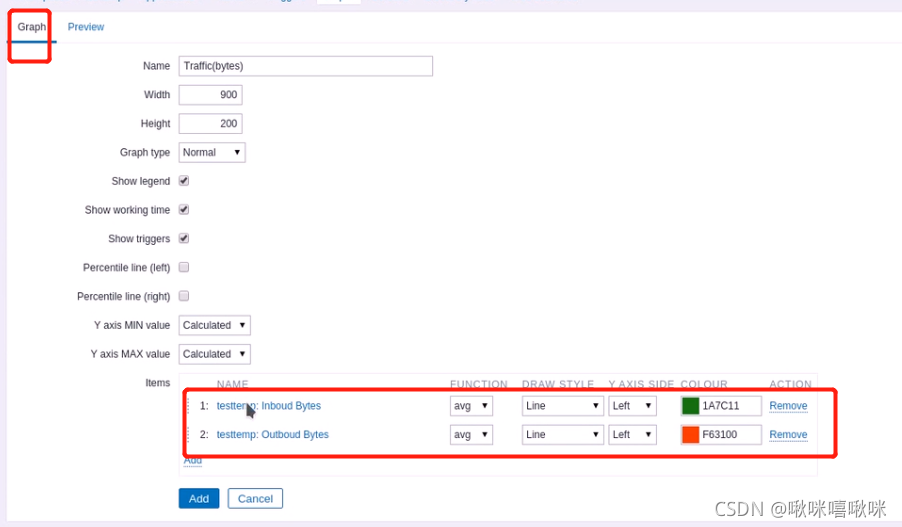Viewport: 902px width, 527px height.
Task: Open draw style dropdown for Inboud Bytes
Action: (563, 406)
